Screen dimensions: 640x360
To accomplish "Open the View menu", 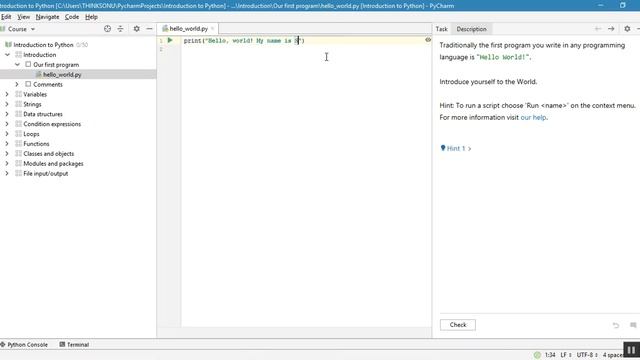I will pyautogui.click(x=24, y=17).
